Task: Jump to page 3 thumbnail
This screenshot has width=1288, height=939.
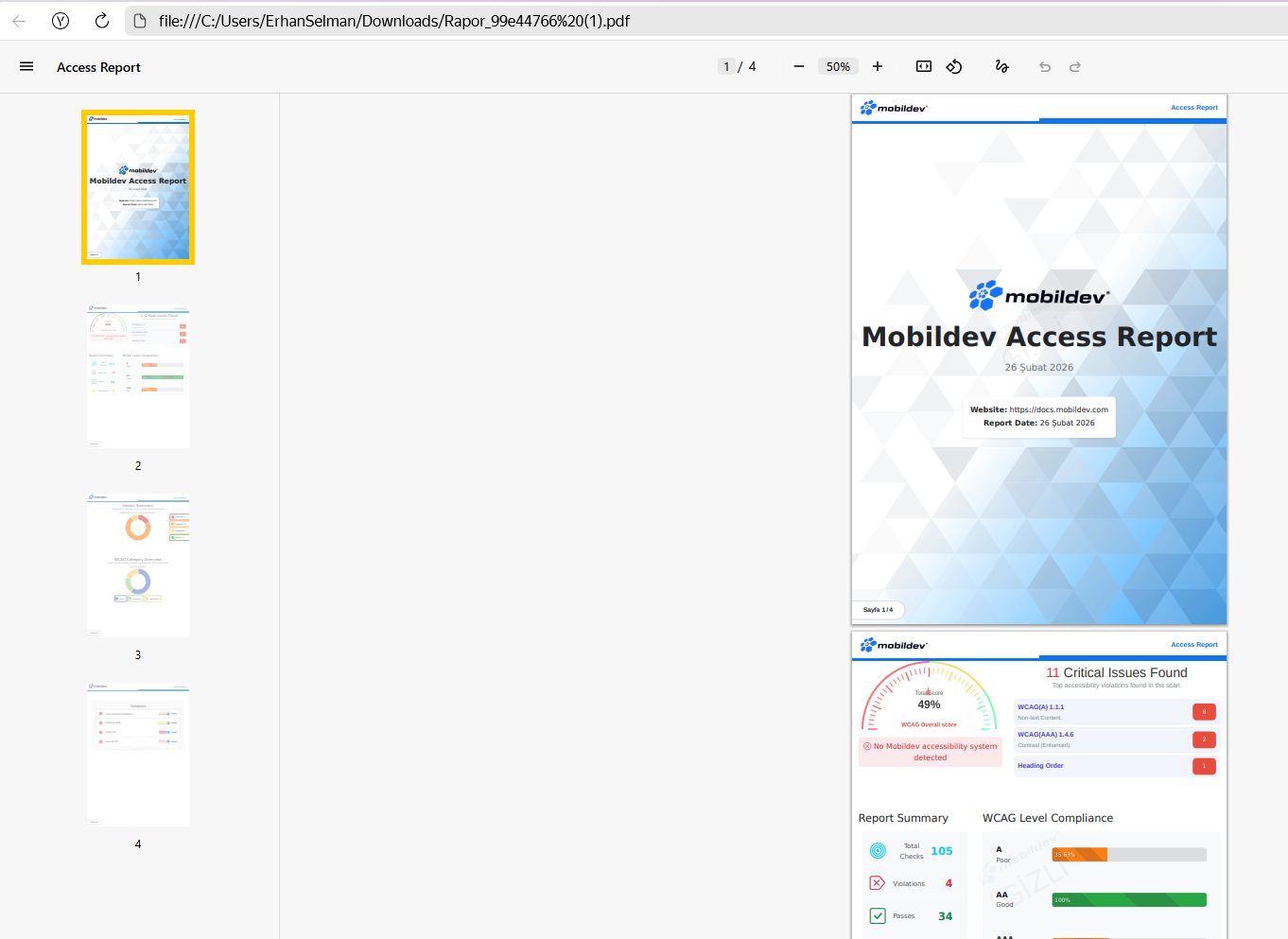Action: click(x=138, y=565)
